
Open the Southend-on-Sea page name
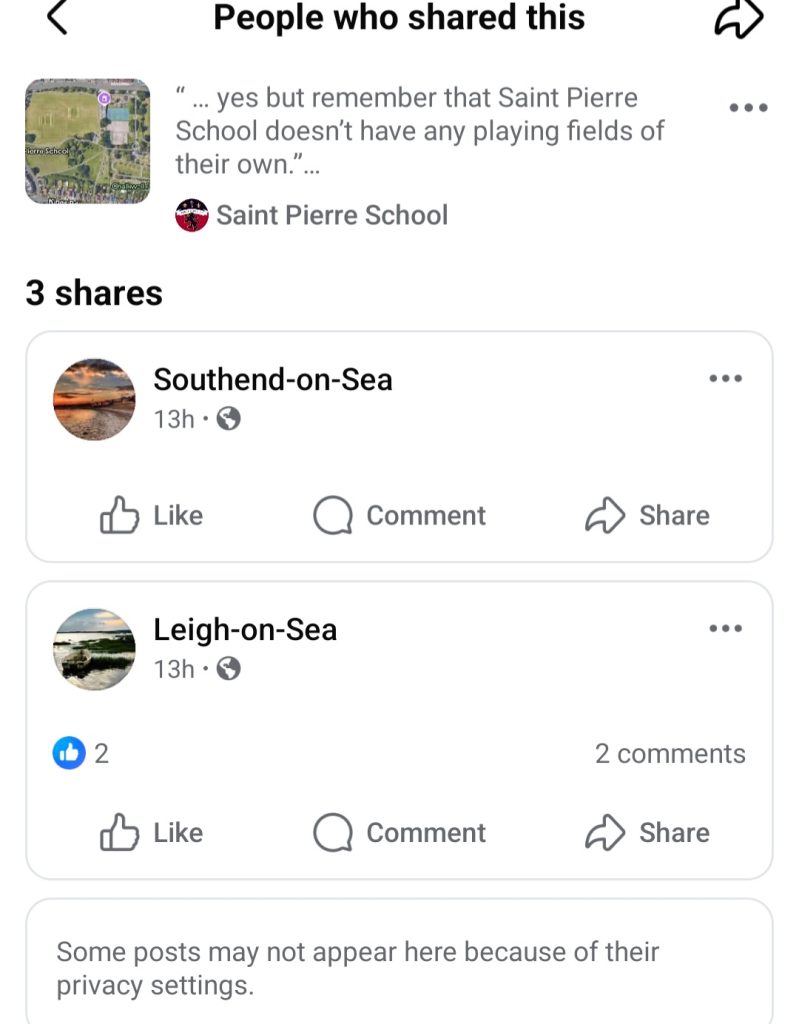(272, 380)
